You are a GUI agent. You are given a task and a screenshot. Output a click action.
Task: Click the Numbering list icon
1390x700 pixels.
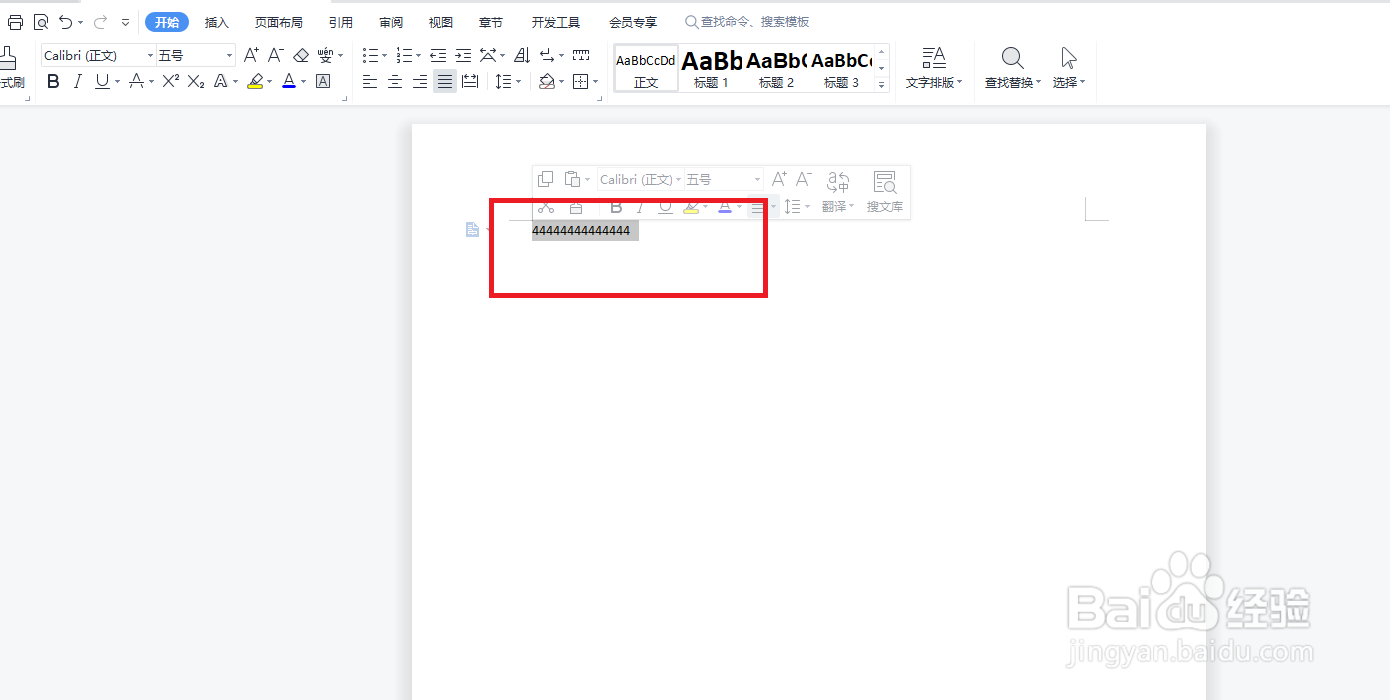404,55
